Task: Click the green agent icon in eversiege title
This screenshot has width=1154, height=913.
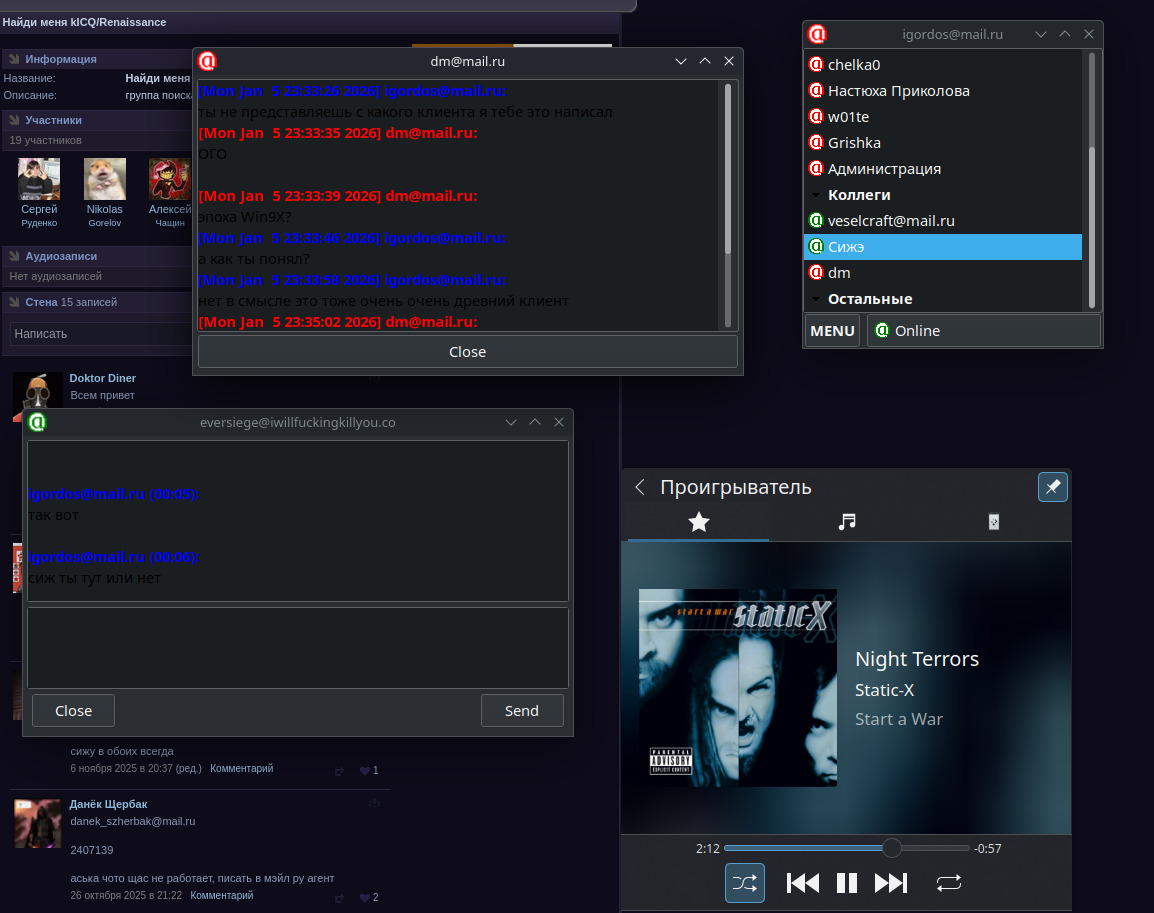Action: click(x=37, y=422)
